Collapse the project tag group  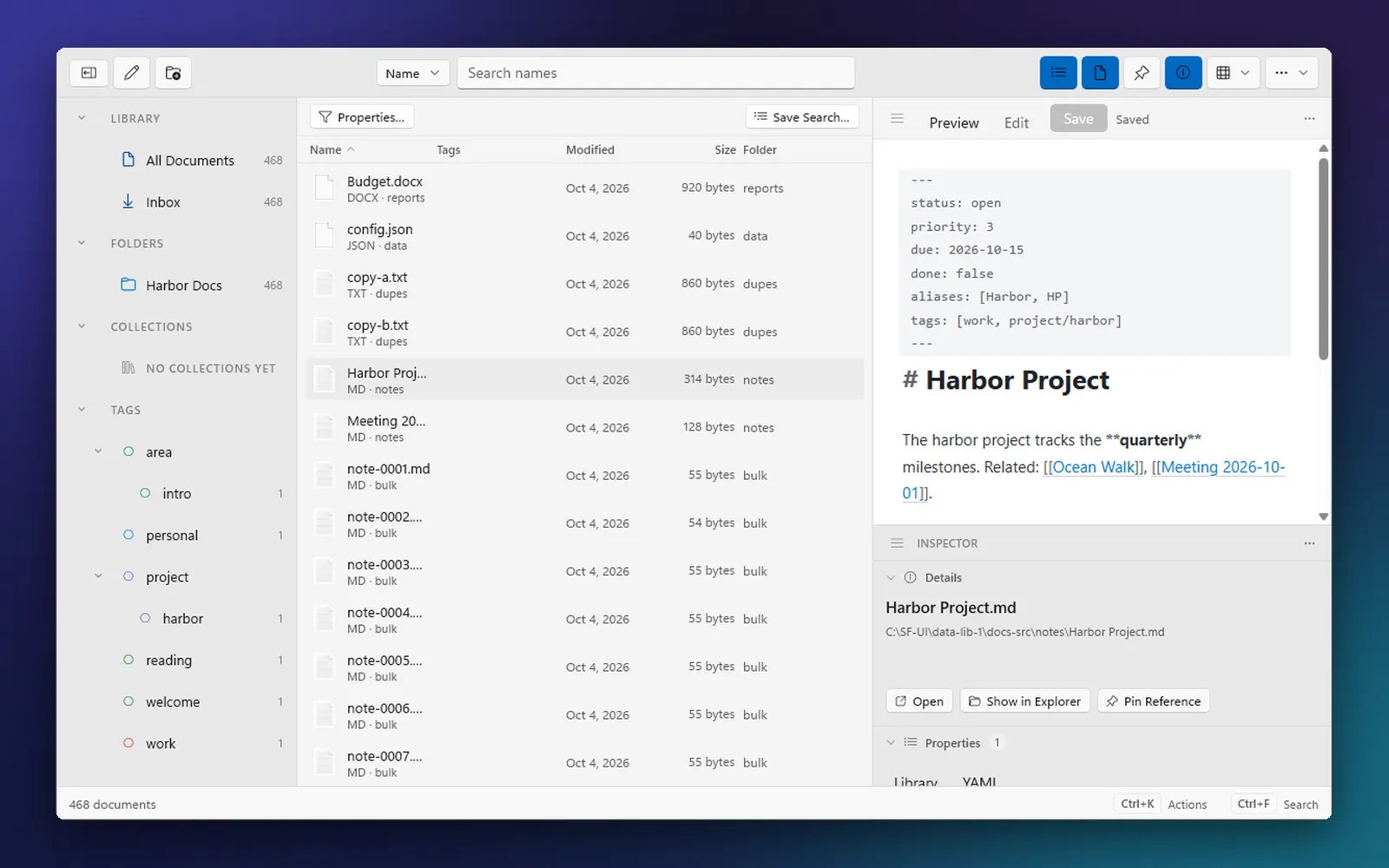98,576
